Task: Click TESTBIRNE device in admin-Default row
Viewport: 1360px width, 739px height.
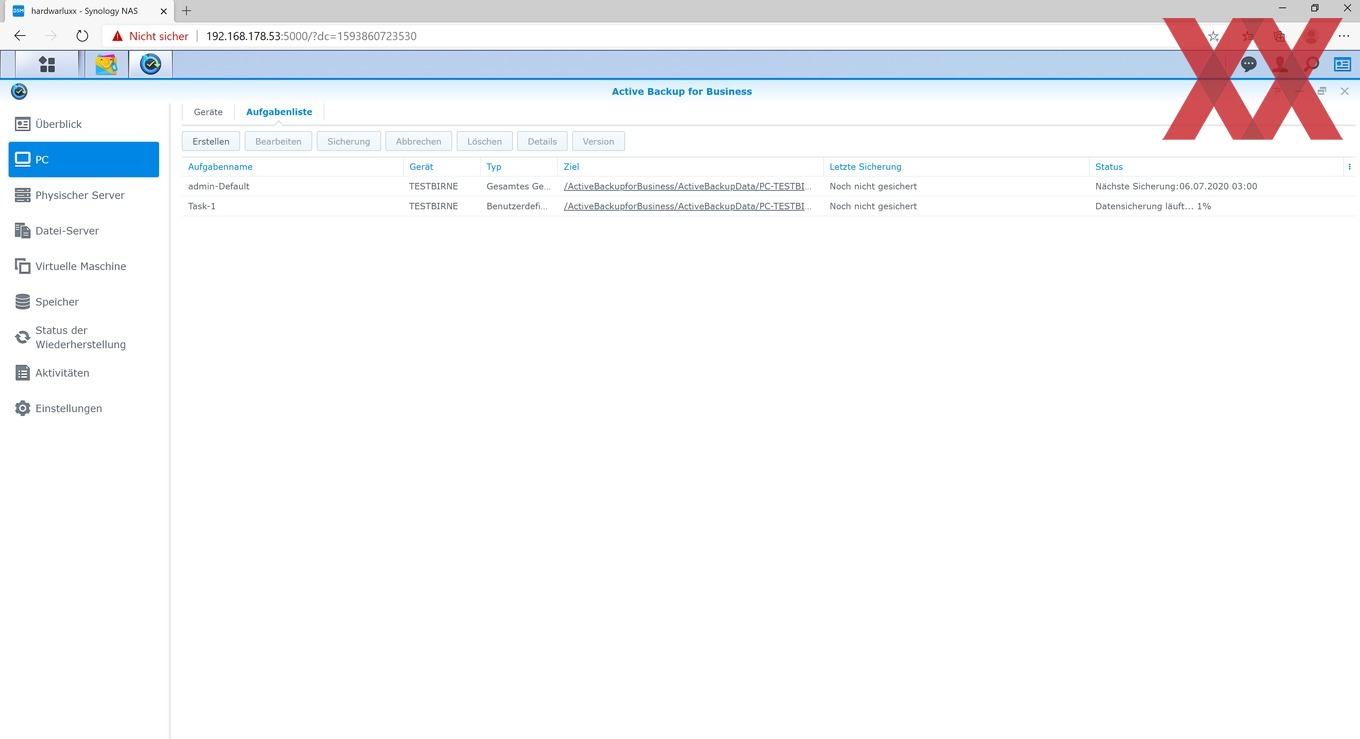Action: tap(433, 186)
